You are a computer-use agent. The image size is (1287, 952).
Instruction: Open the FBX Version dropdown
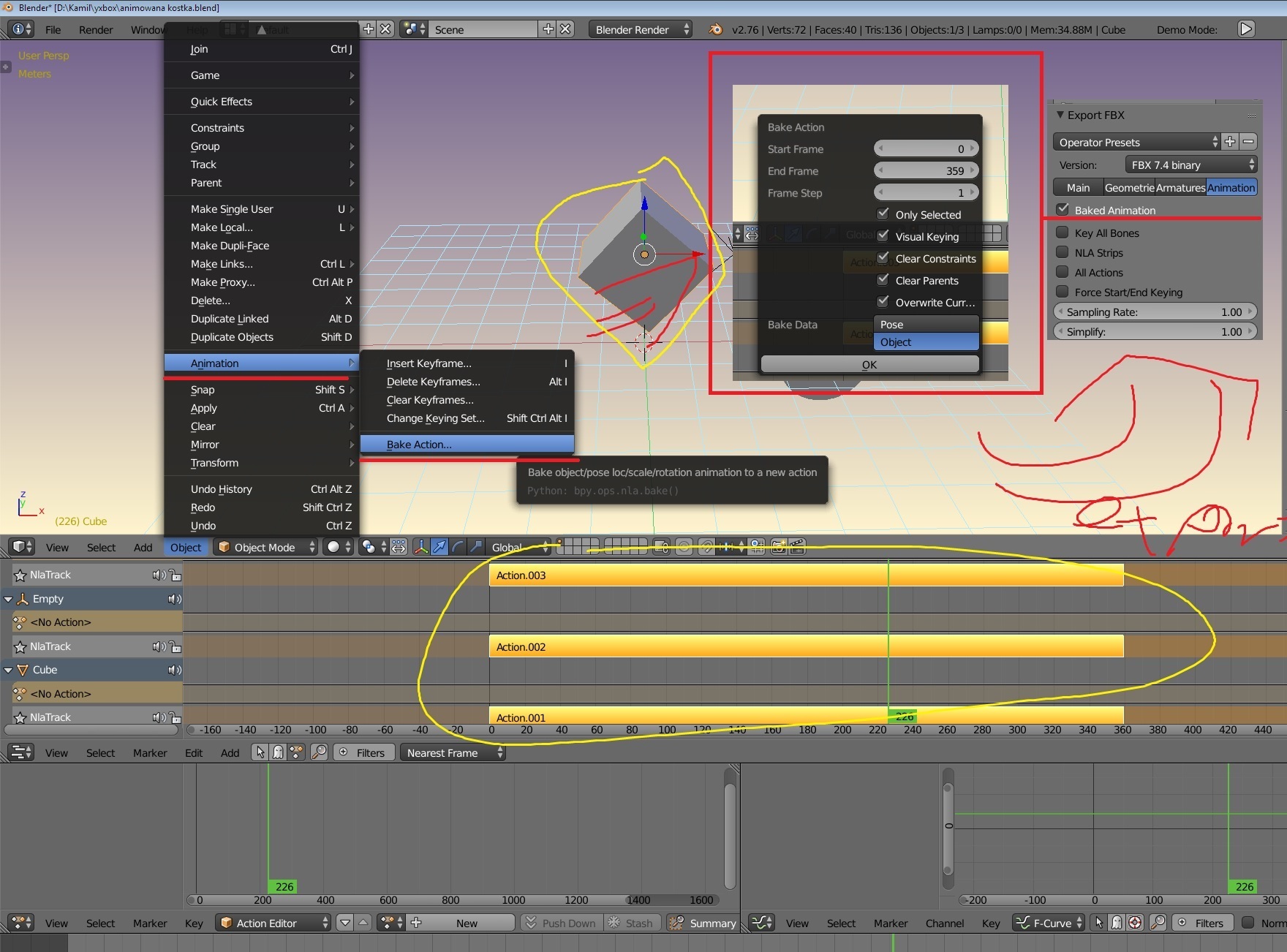1191,165
